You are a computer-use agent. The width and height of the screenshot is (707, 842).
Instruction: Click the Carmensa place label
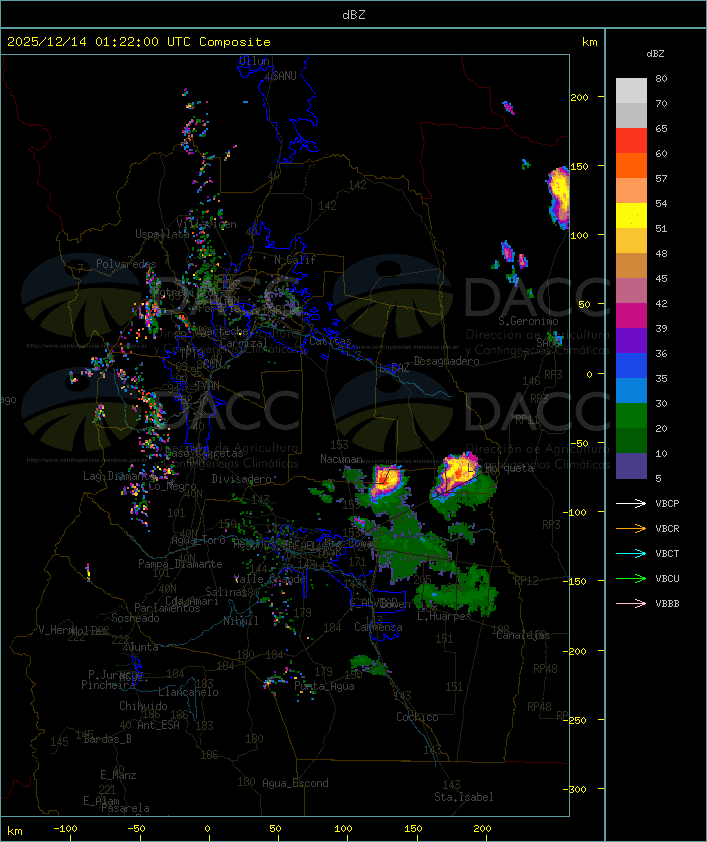tap(378, 627)
